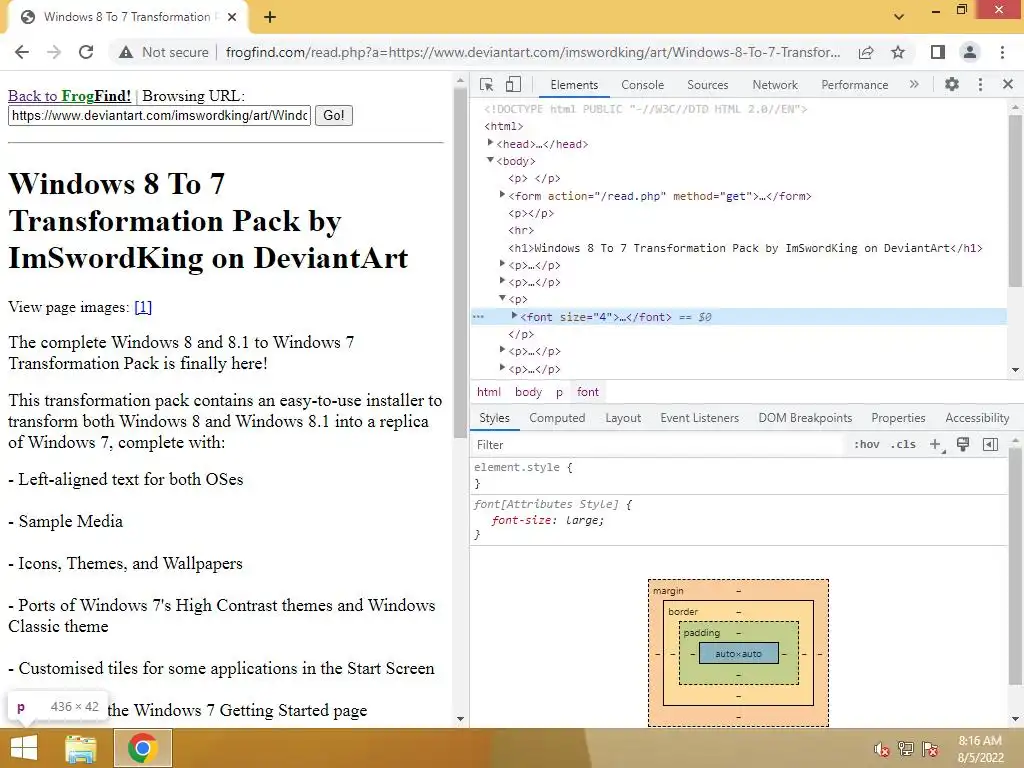Open the Chrome profile avatar
Screen dimensions: 1024x768
[970, 52]
